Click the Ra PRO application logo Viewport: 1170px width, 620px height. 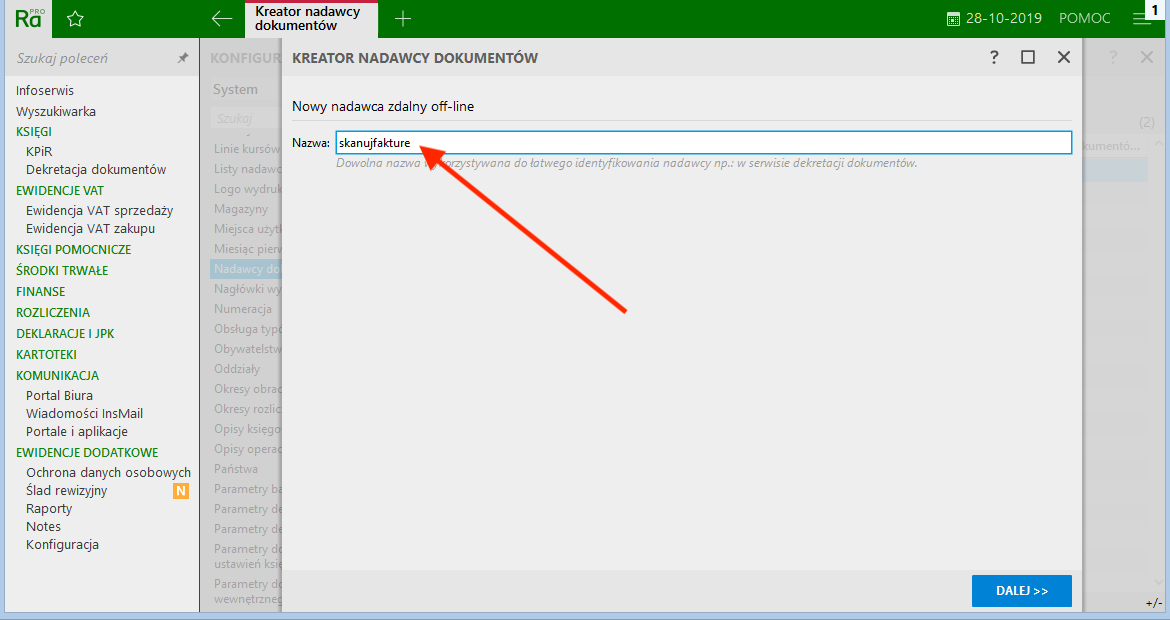(x=27, y=18)
